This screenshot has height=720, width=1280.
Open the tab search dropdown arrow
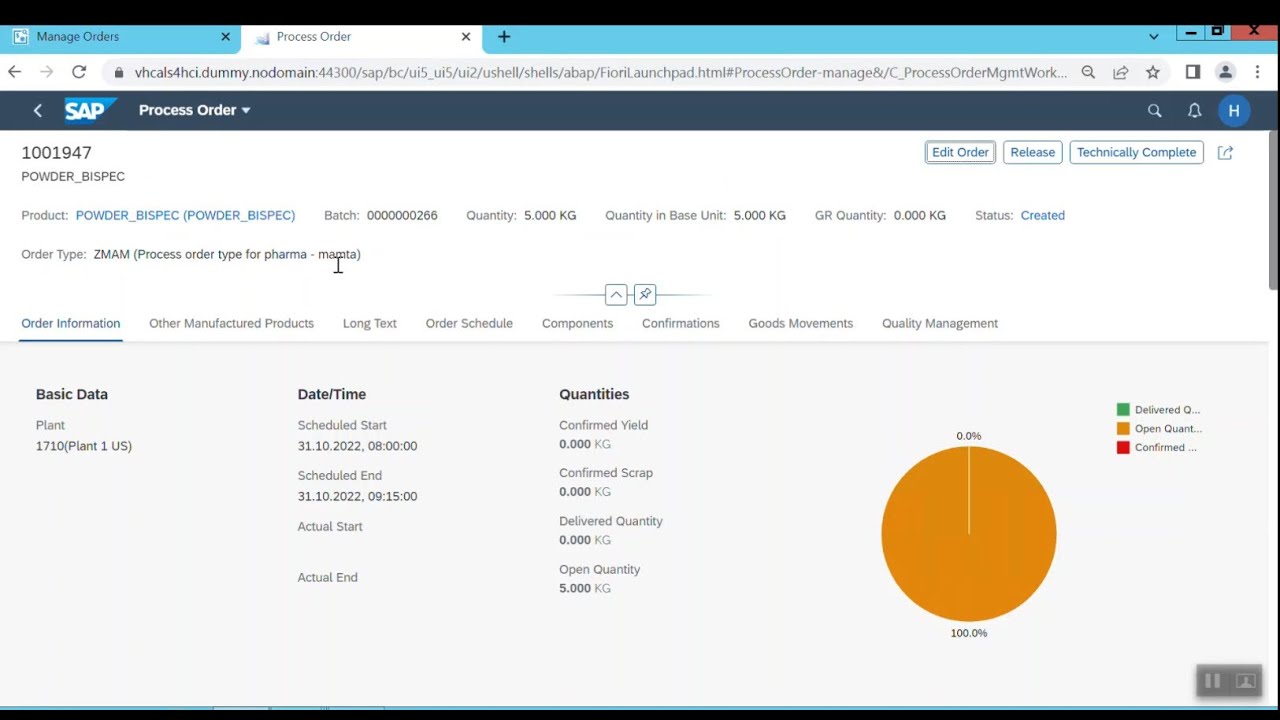click(1154, 37)
